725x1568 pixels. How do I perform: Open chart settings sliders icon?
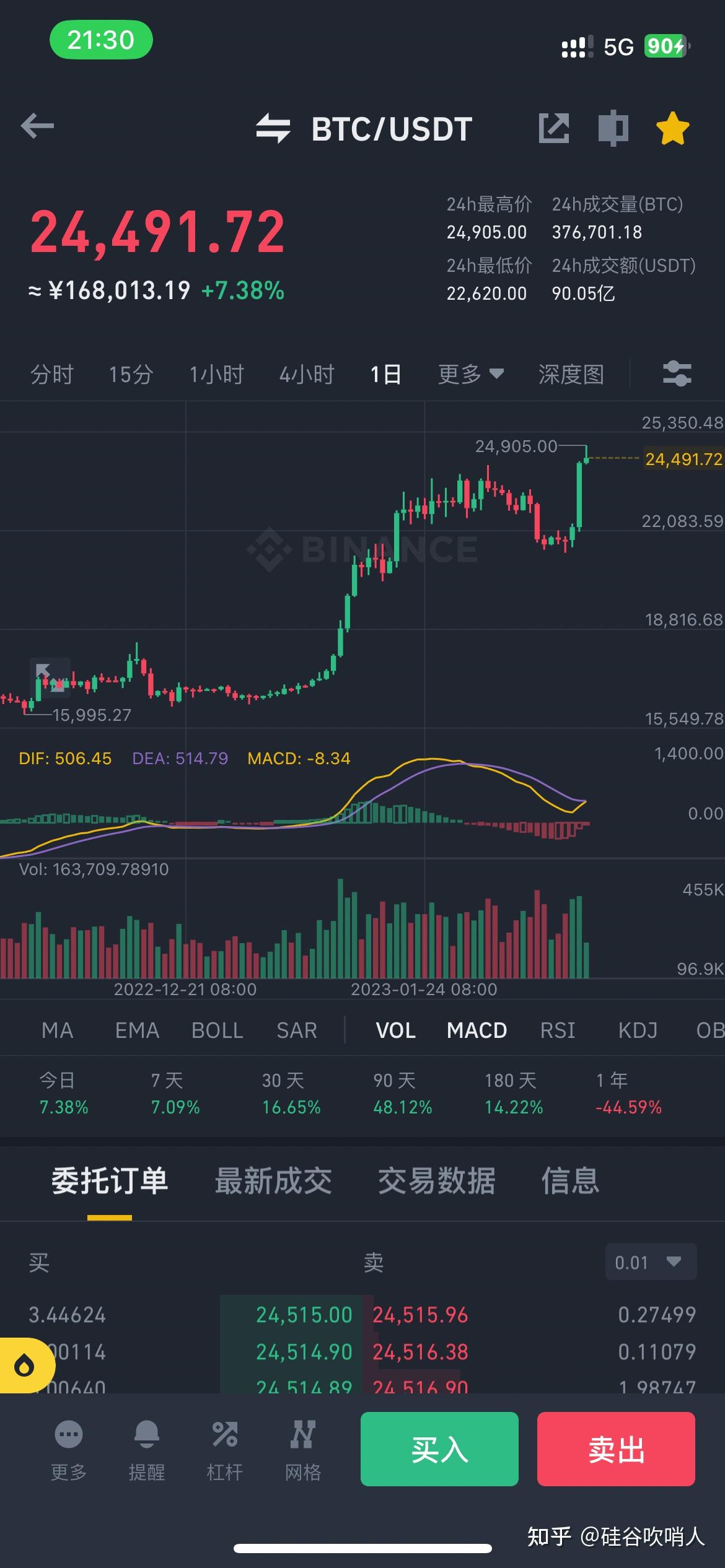point(677,373)
